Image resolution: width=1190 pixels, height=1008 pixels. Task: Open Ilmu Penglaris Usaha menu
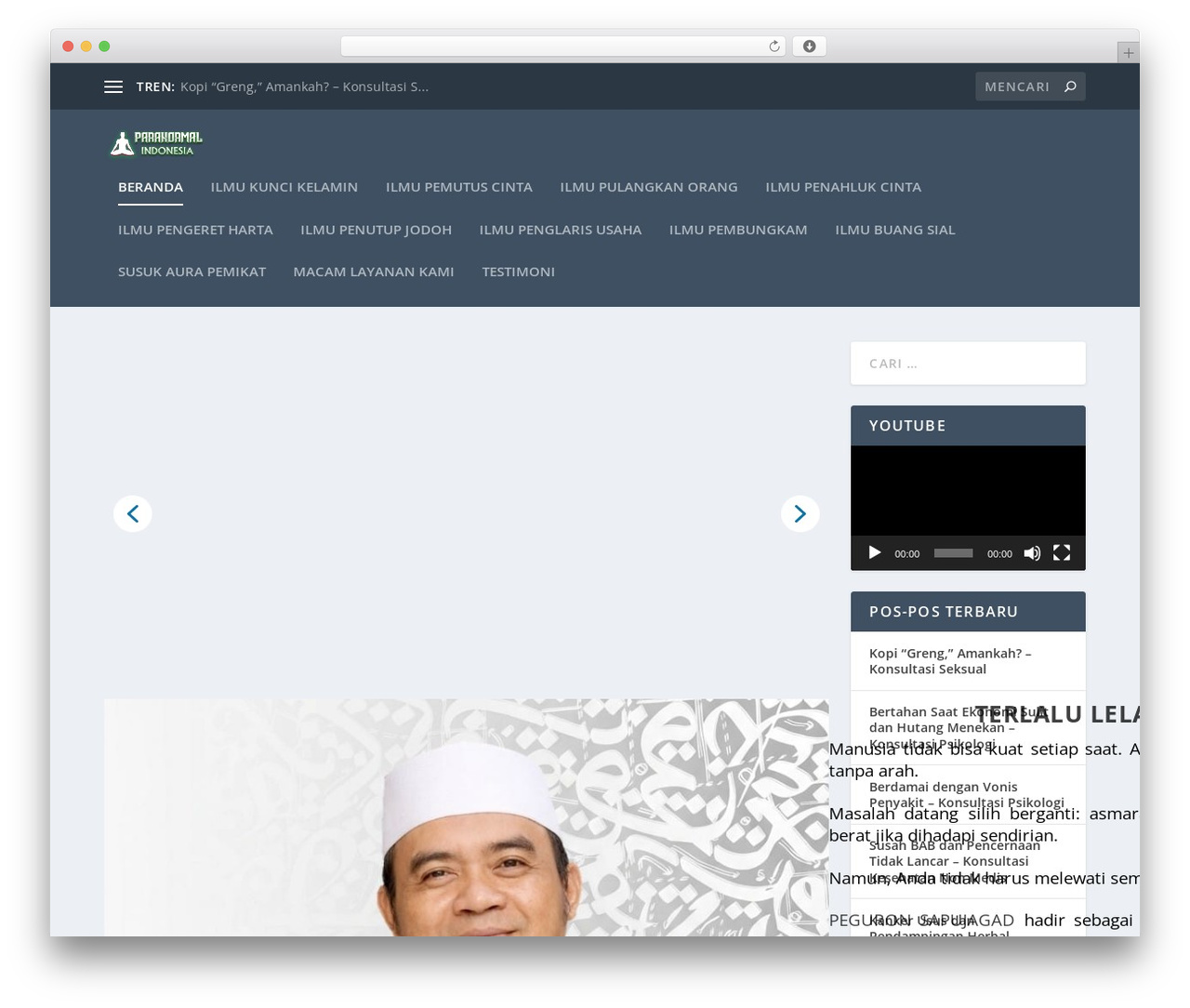(561, 230)
